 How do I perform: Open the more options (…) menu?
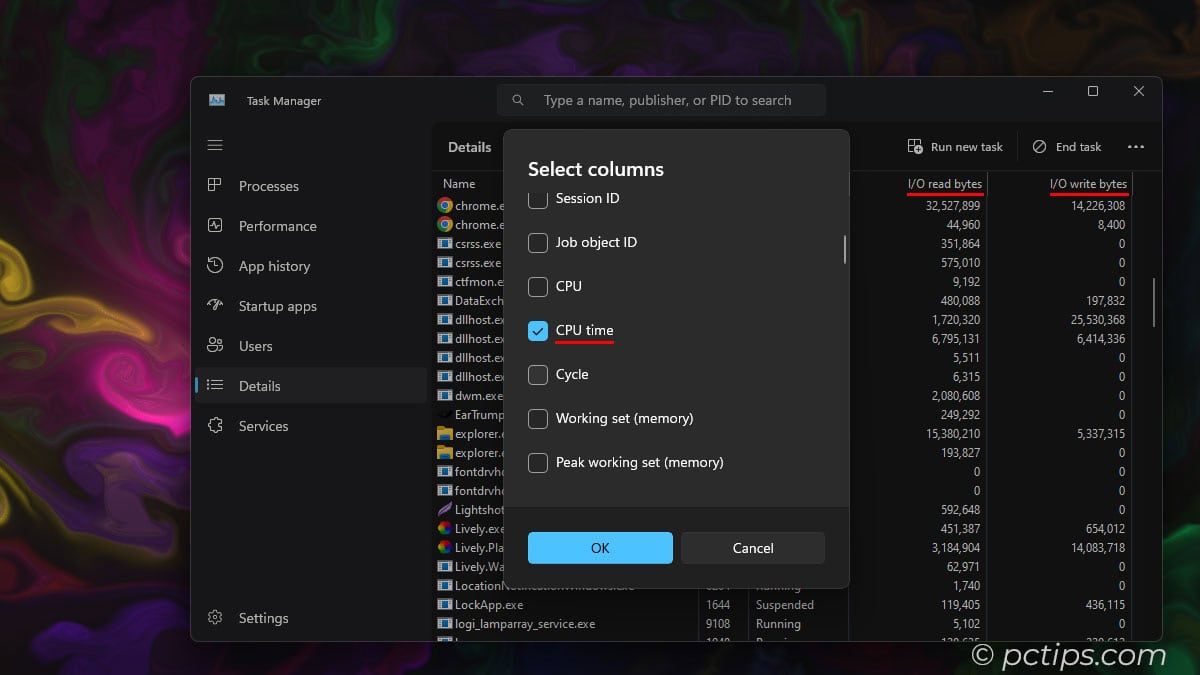click(1136, 146)
